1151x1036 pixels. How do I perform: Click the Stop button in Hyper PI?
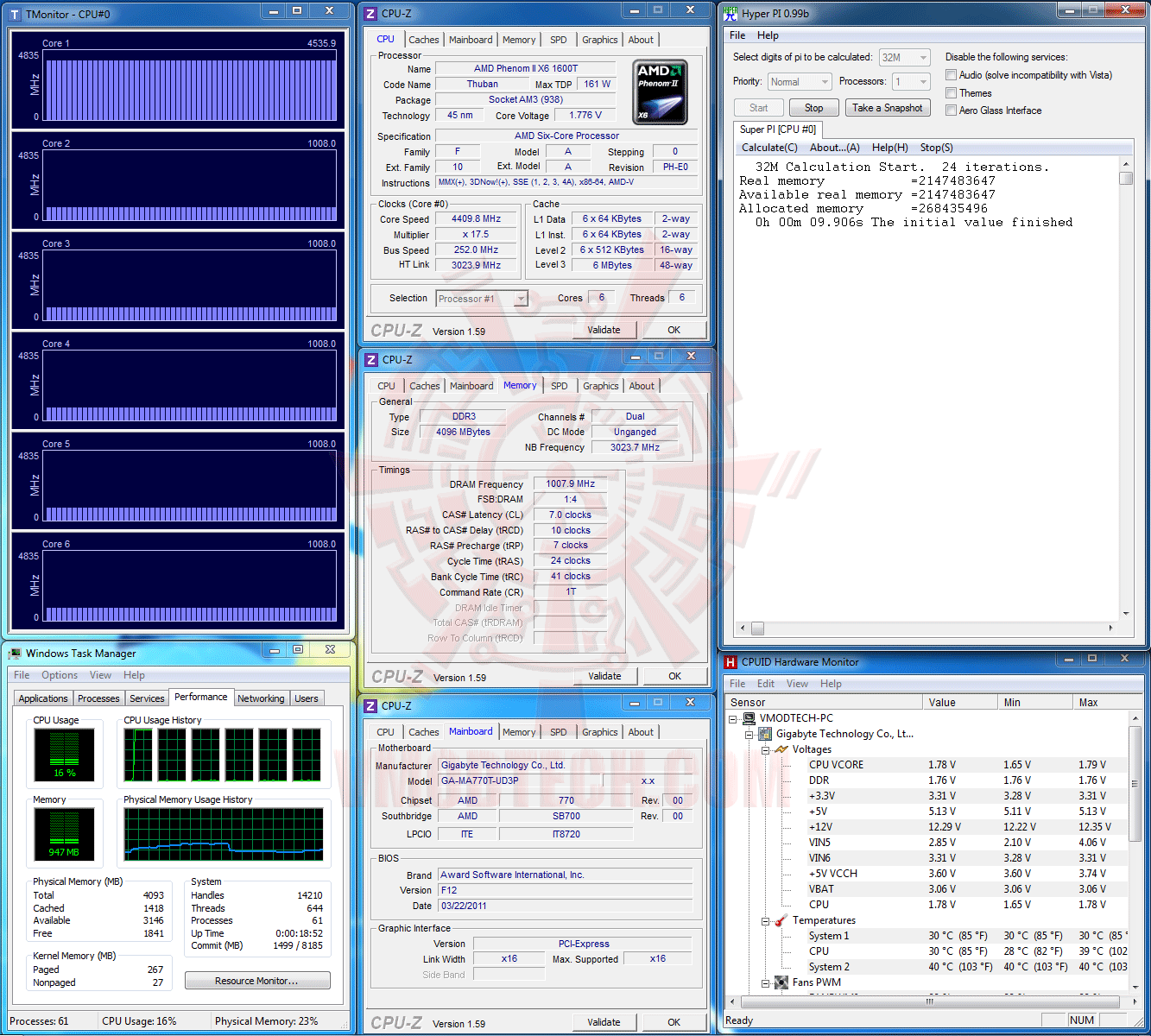[x=814, y=108]
